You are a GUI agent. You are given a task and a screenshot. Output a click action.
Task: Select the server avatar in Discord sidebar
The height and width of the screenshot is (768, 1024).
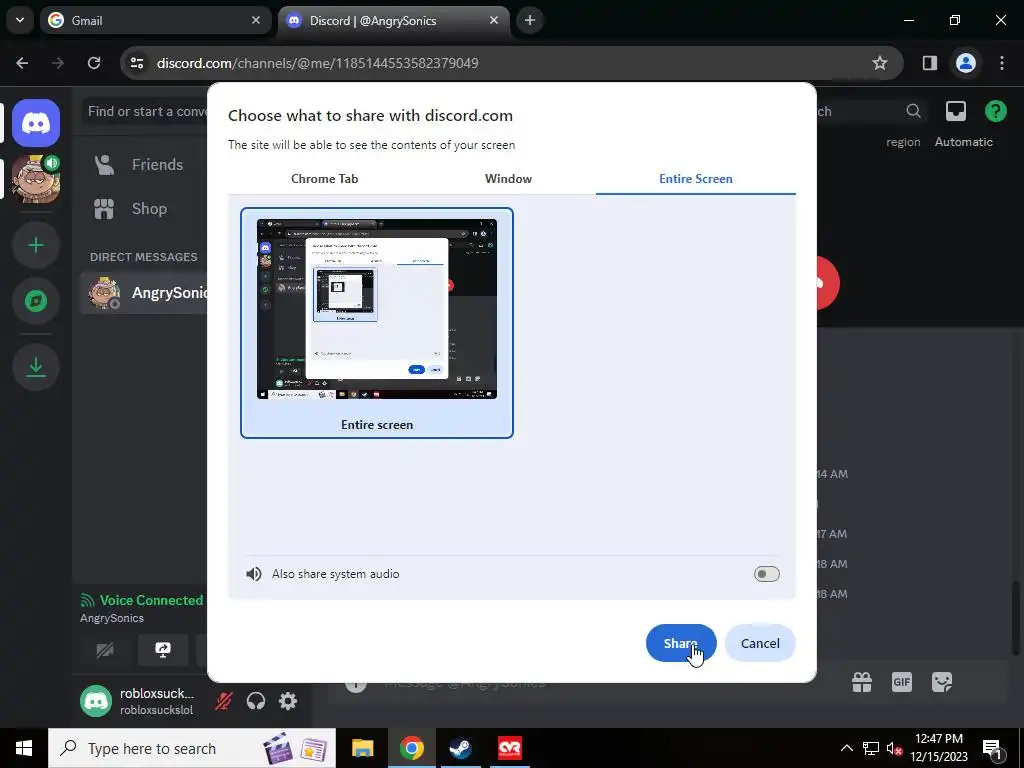pyautogui.click(x=36, y=179)
